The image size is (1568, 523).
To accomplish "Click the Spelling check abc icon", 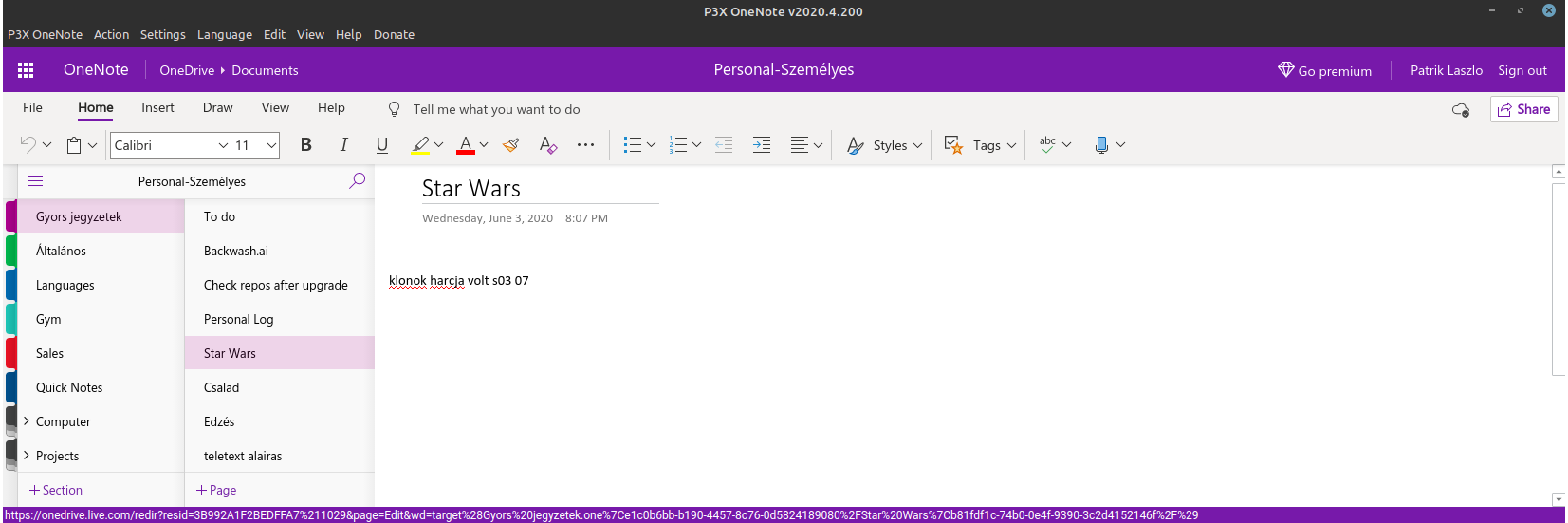I will [x=1047, y=144].
